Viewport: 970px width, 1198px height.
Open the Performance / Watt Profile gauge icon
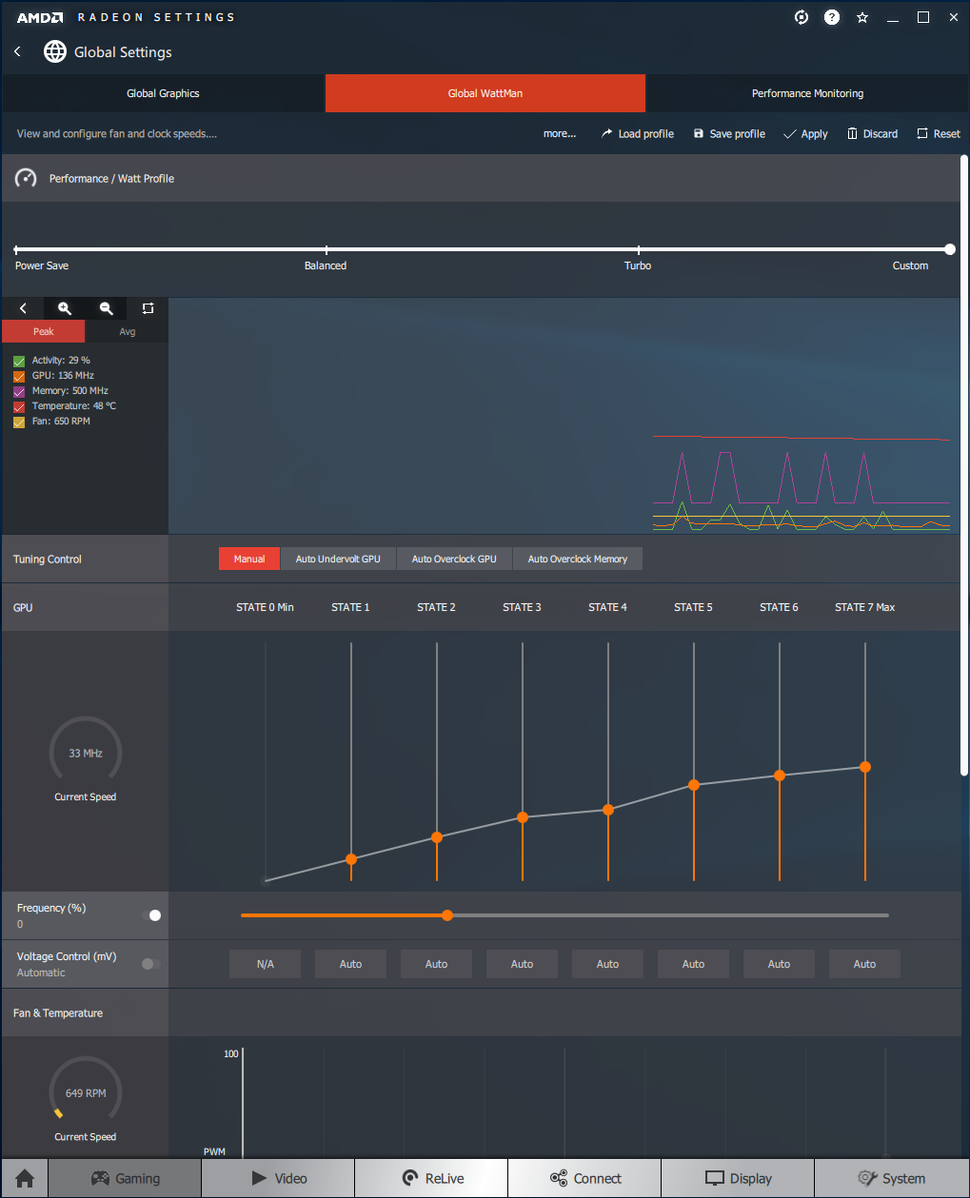(24, 178)
